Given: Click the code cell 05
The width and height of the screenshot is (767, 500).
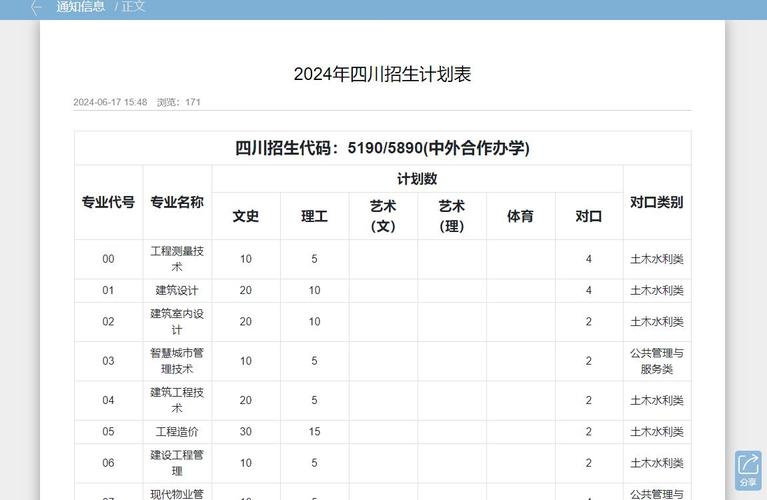Looking at the screenshot, I should click(108, 432).
